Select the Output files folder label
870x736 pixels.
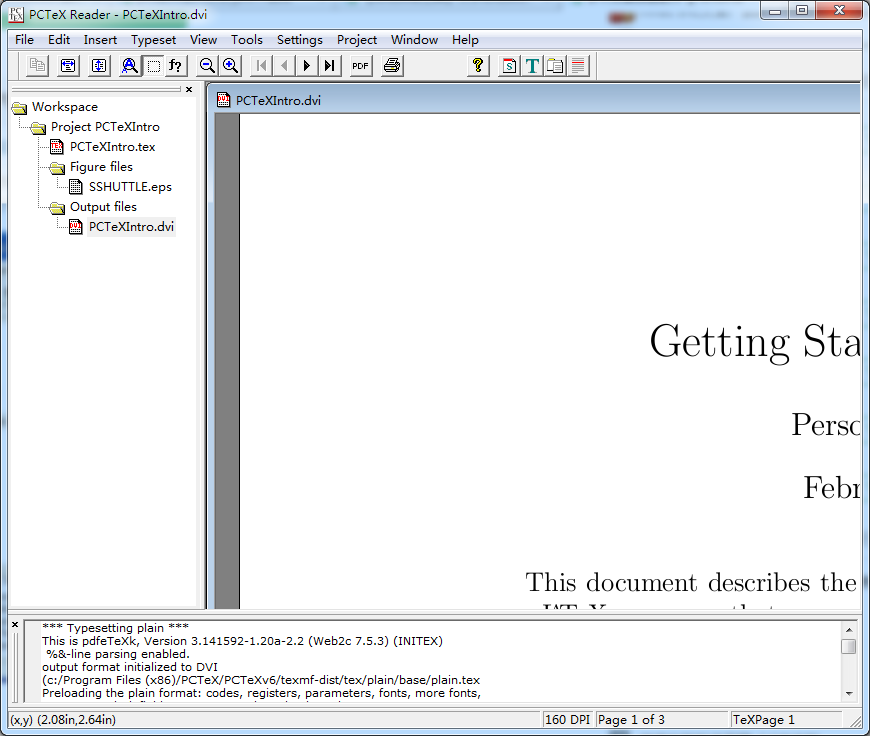coord(103,206)
